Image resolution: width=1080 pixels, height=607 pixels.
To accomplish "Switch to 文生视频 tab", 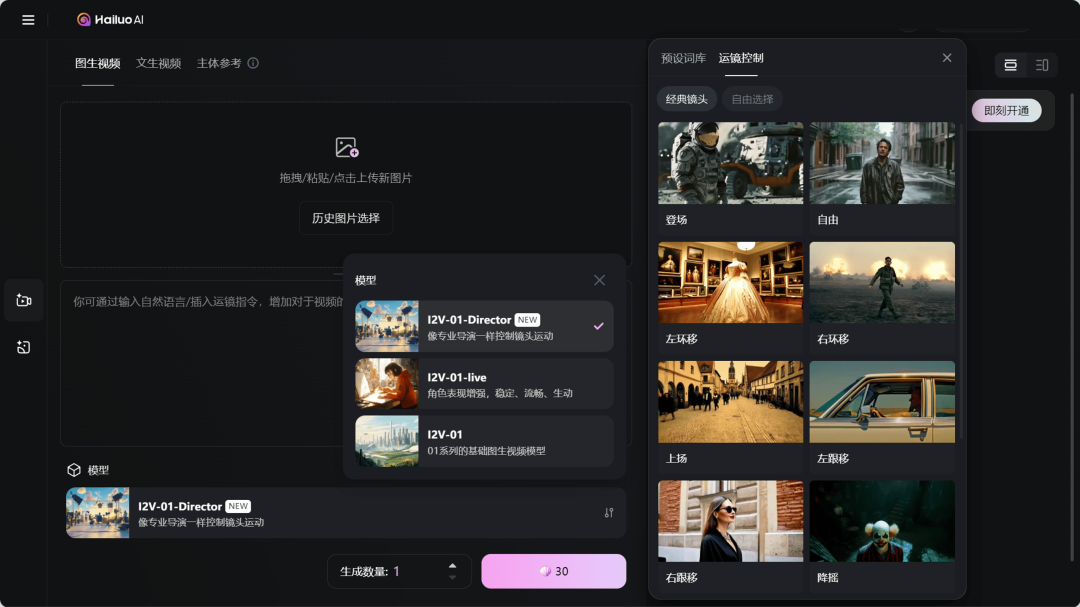I will click(158, 63).
